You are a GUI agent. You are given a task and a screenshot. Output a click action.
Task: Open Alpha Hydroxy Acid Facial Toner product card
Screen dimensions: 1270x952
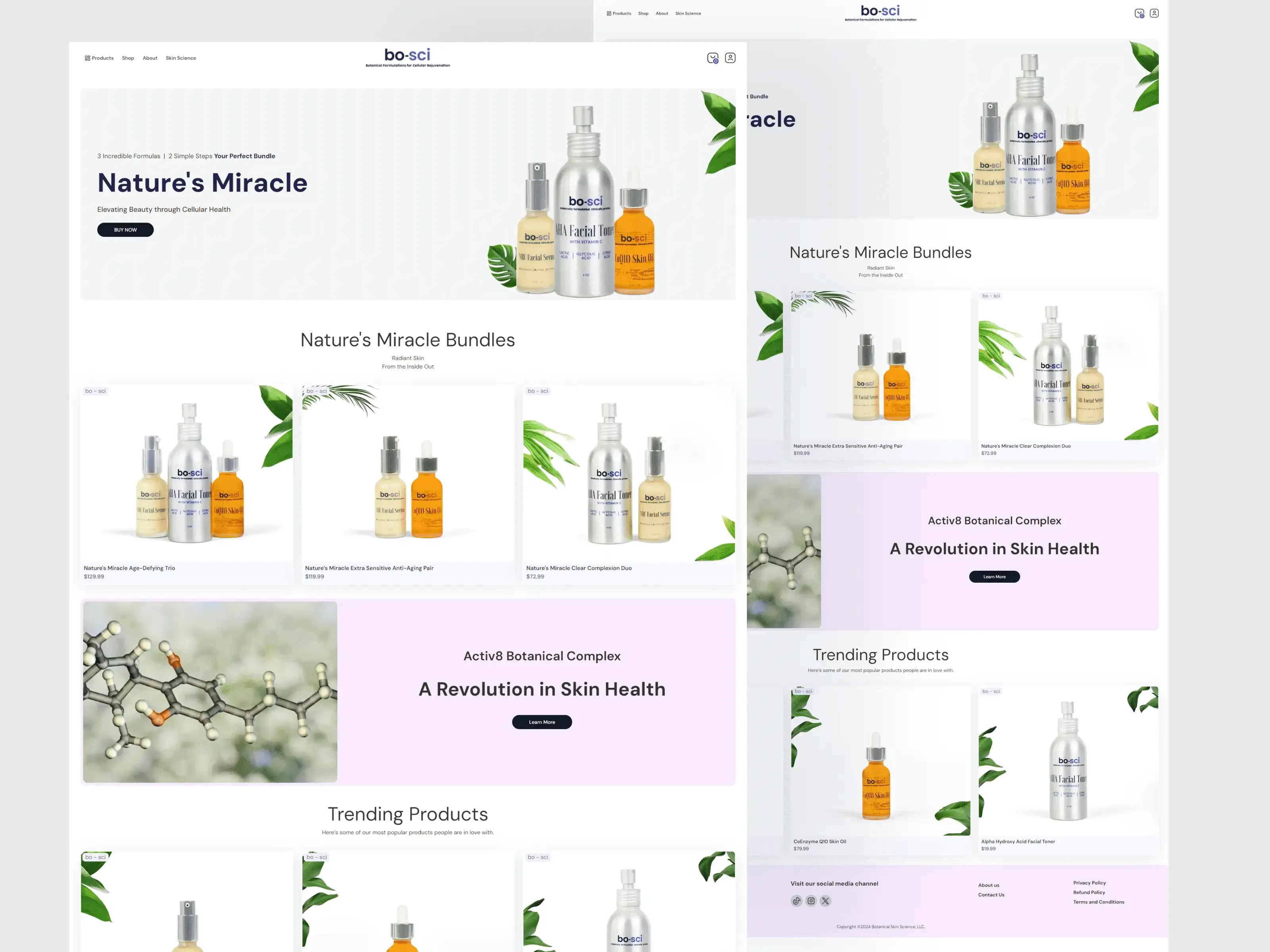[x=1068, y=769]
